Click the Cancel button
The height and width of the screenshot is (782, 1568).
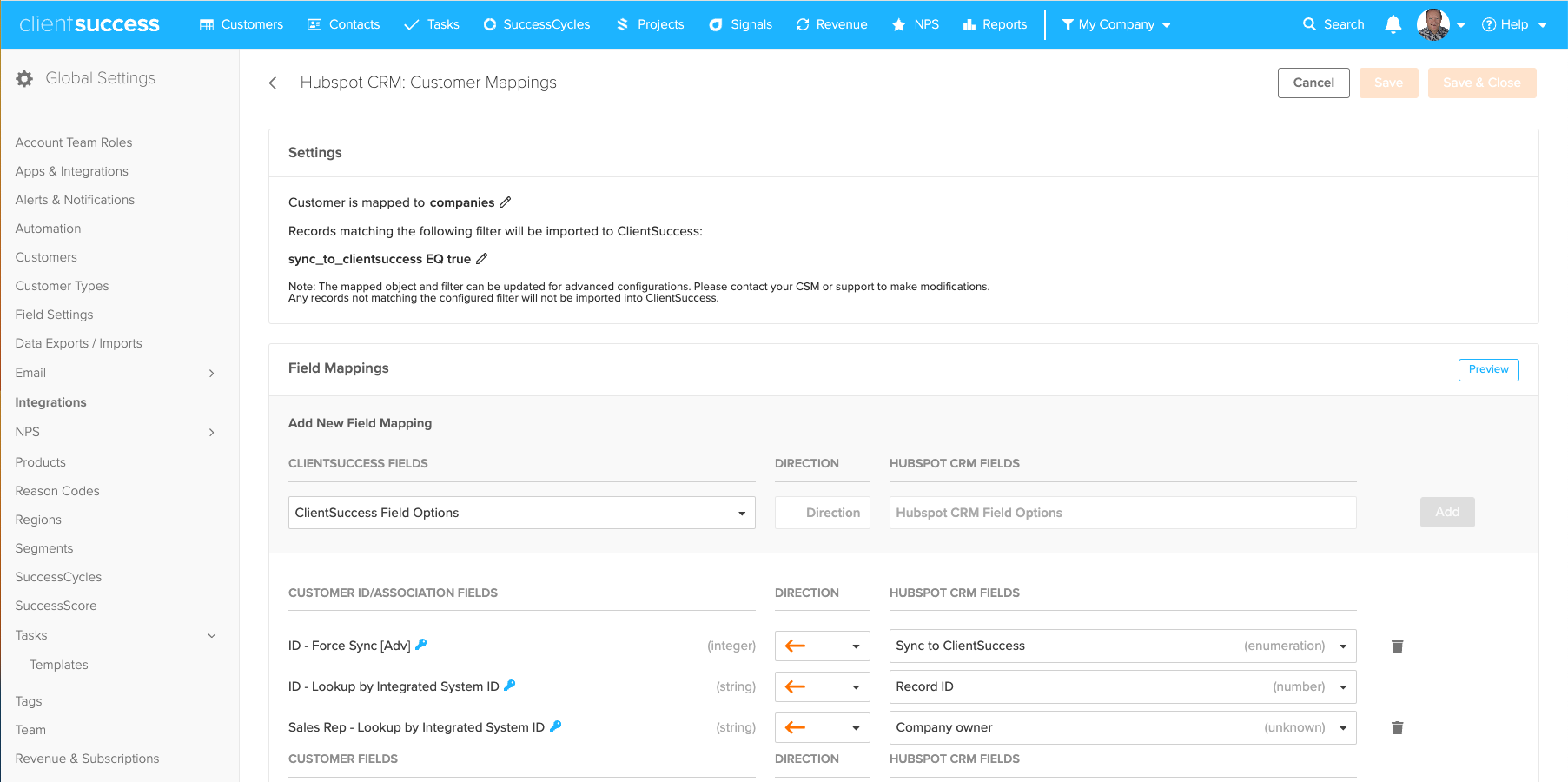[1313, 83]
